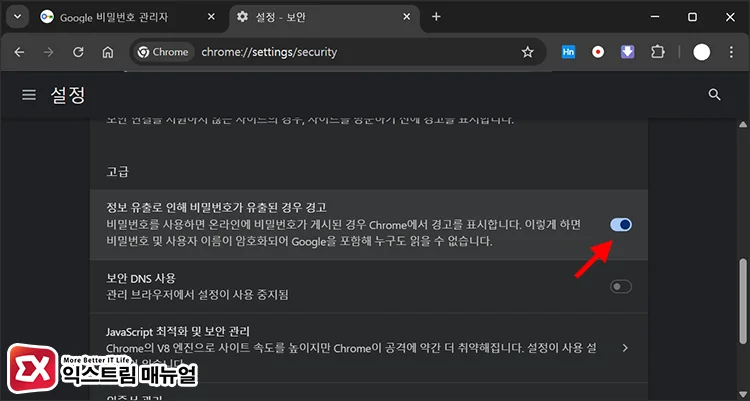Expand JavaScript 최적화 및 보안 관리 chevron
Screen dimensions: 750x401
(625, 348)
